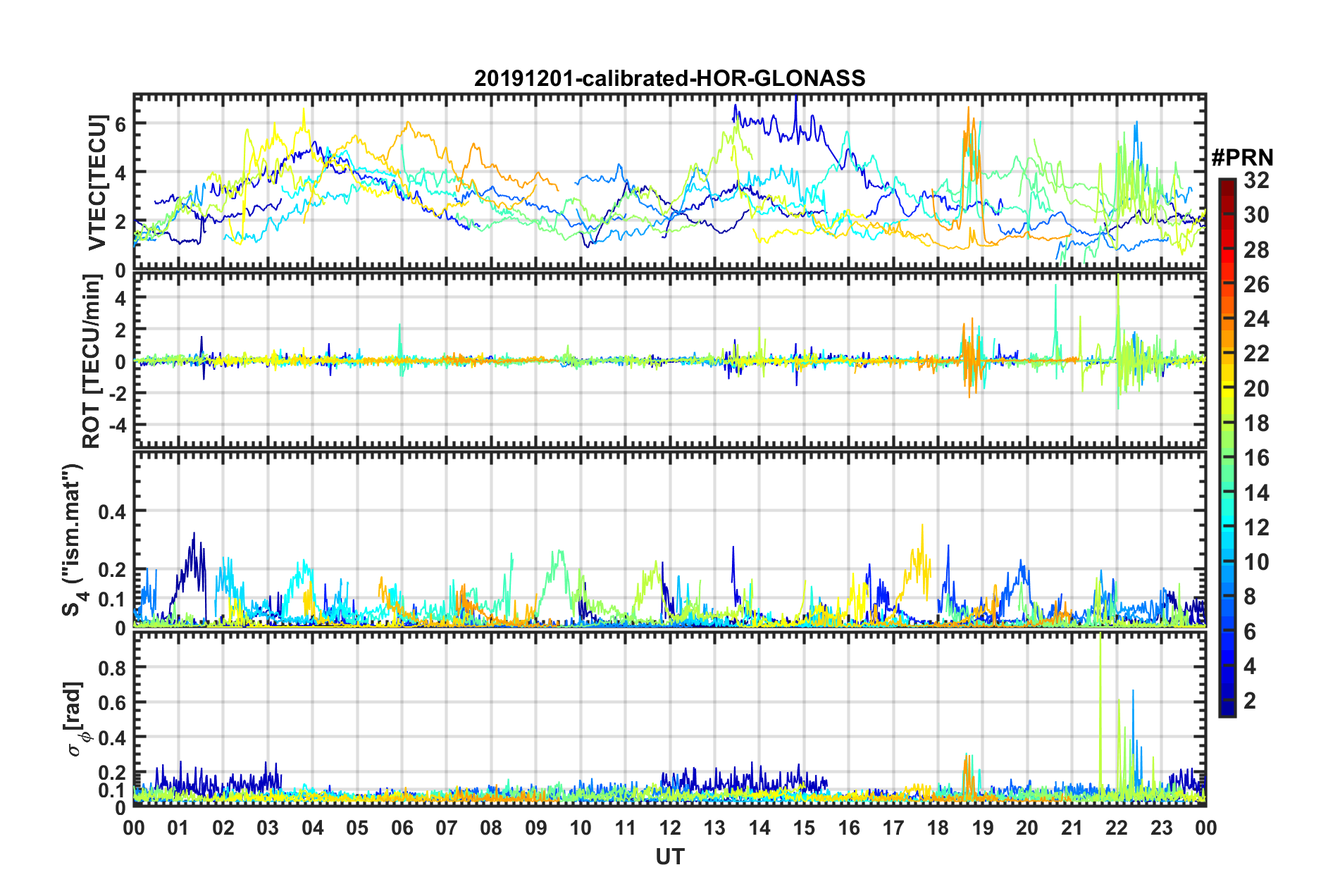1340x896 pixels.
Task: Click the 06 tick on the UT axis
Action: tap(402, 827)
